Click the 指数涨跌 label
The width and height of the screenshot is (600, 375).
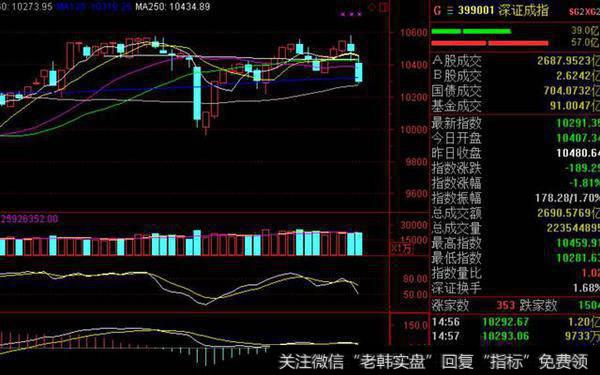point(457,168)
